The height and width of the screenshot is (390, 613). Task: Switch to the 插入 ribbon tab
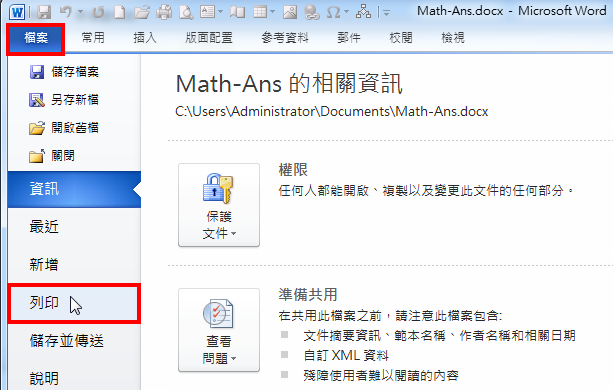tap(145, 38)
